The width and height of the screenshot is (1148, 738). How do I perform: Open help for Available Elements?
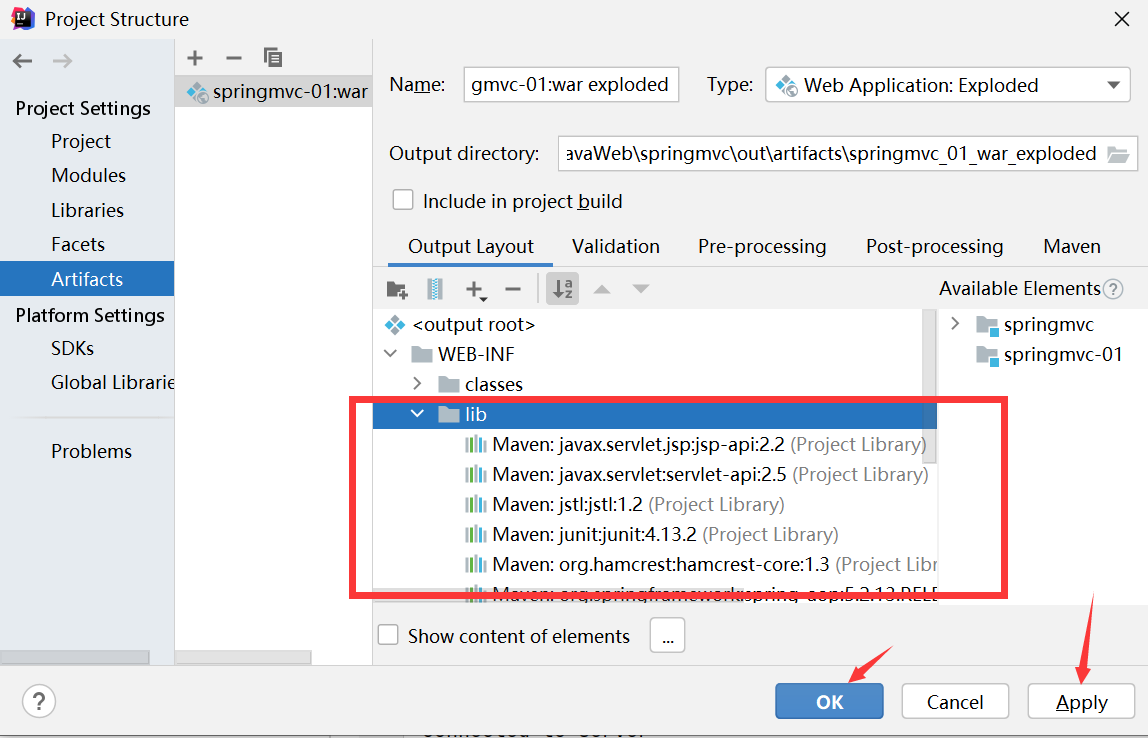click(x=1113, y=289)
